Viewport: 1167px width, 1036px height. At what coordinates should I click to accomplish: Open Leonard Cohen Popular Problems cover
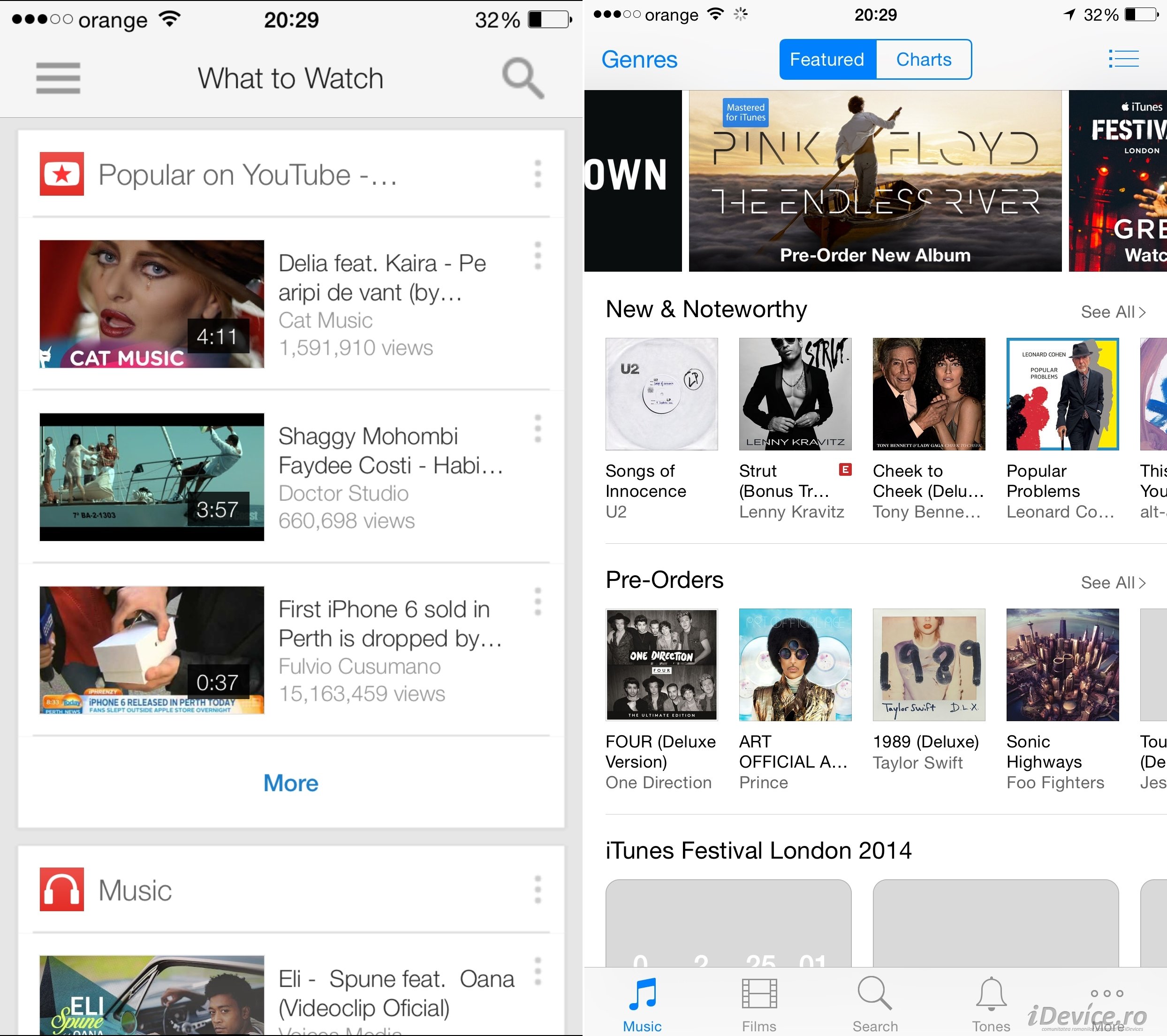click(x=1062, y=394)
